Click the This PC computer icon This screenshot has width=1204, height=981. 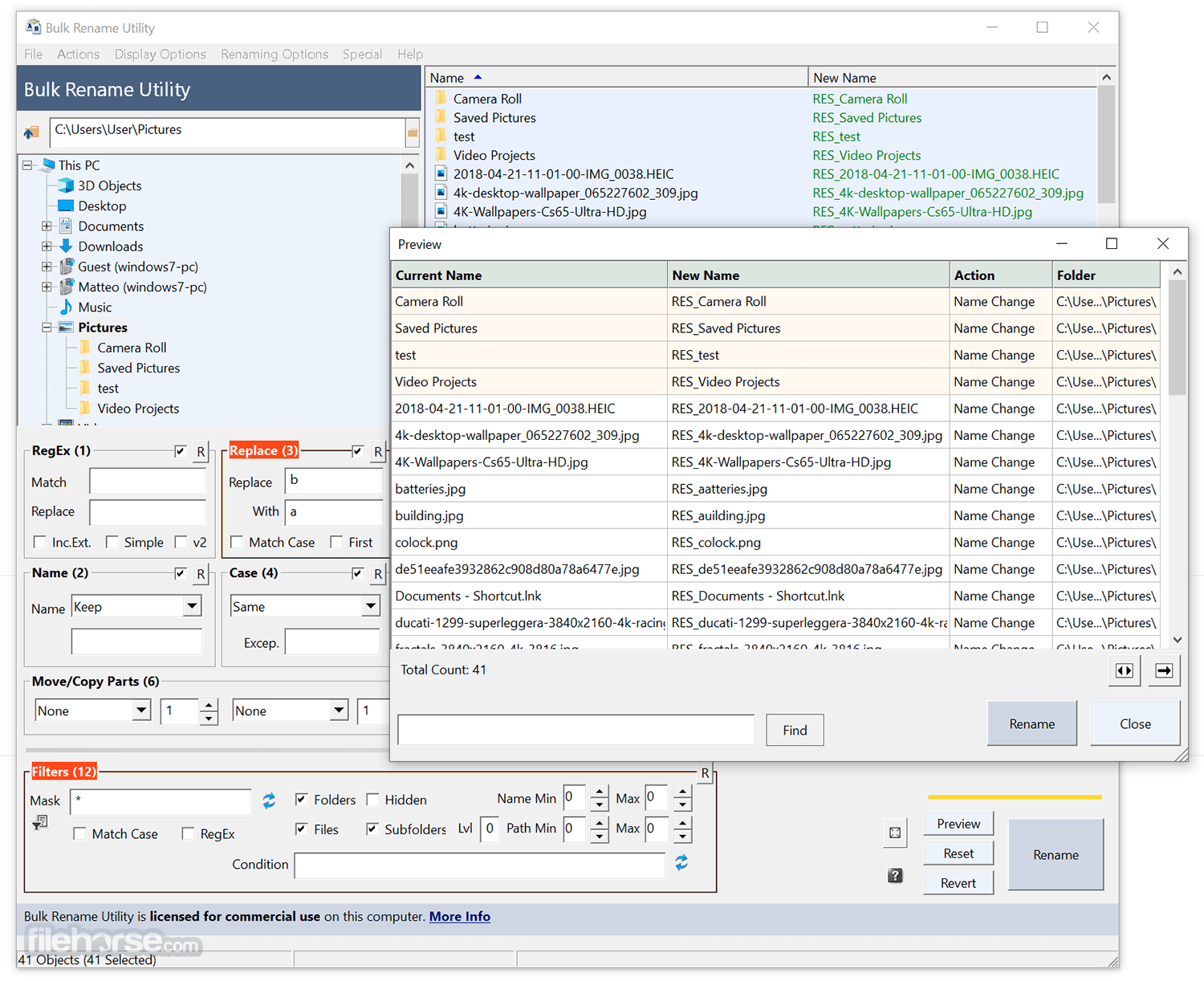[48, 165]
